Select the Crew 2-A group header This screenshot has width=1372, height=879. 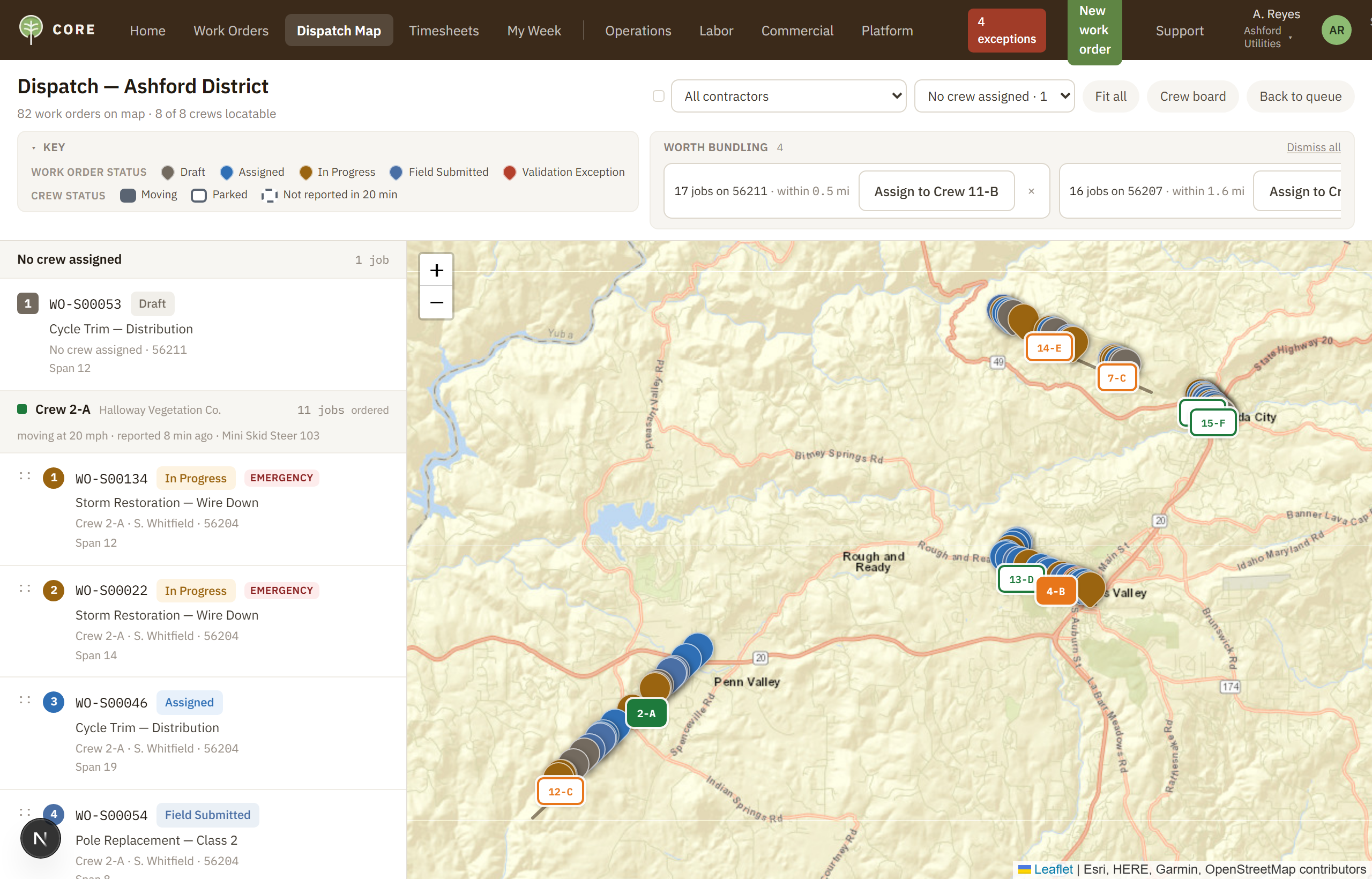pos(203,422)
